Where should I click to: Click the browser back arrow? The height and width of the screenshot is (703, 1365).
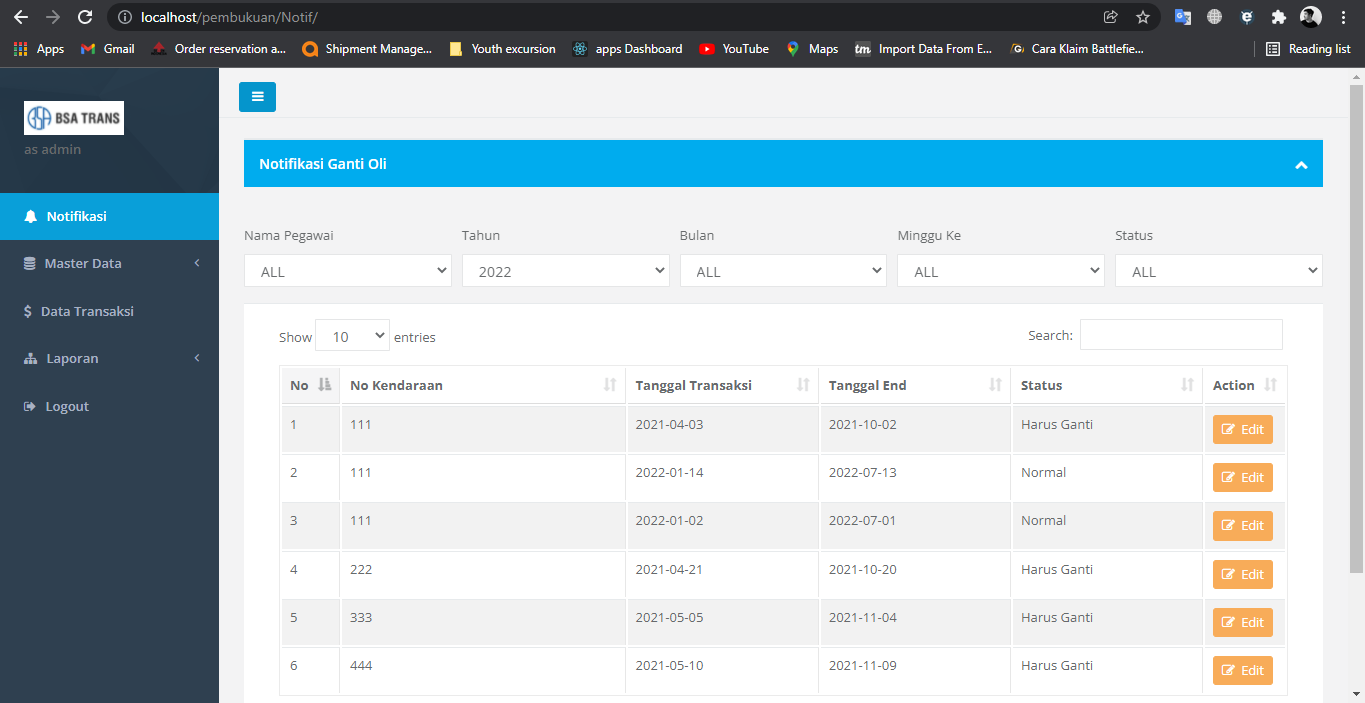click(21, 17)
